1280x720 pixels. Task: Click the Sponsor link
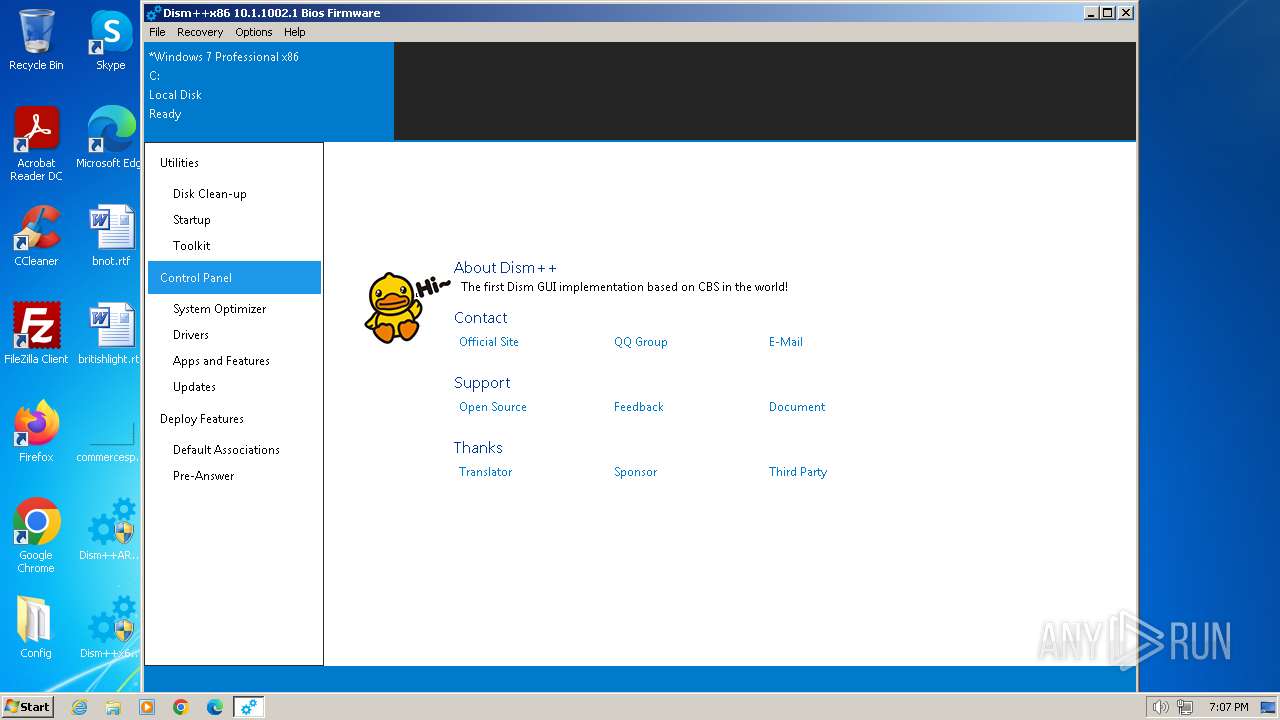point(635,472)
